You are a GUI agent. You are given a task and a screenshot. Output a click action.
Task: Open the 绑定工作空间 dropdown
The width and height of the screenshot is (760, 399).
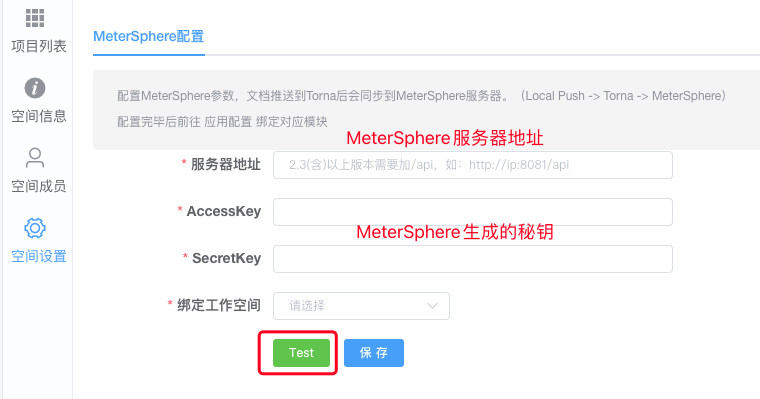[x=361, y=306]
